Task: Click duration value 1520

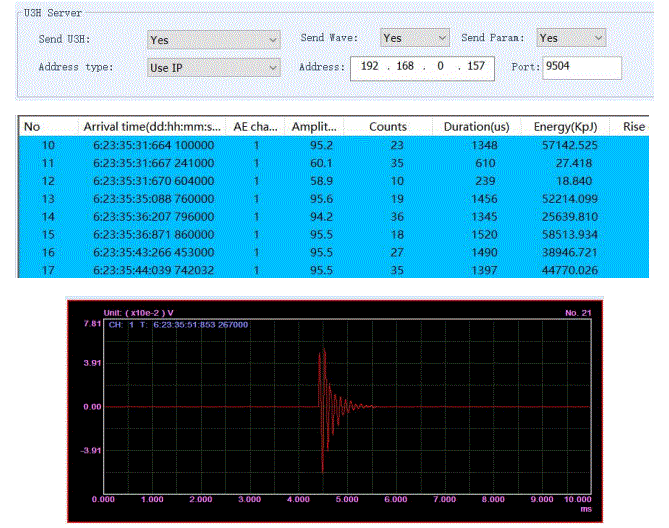Action: coord(484,235)
